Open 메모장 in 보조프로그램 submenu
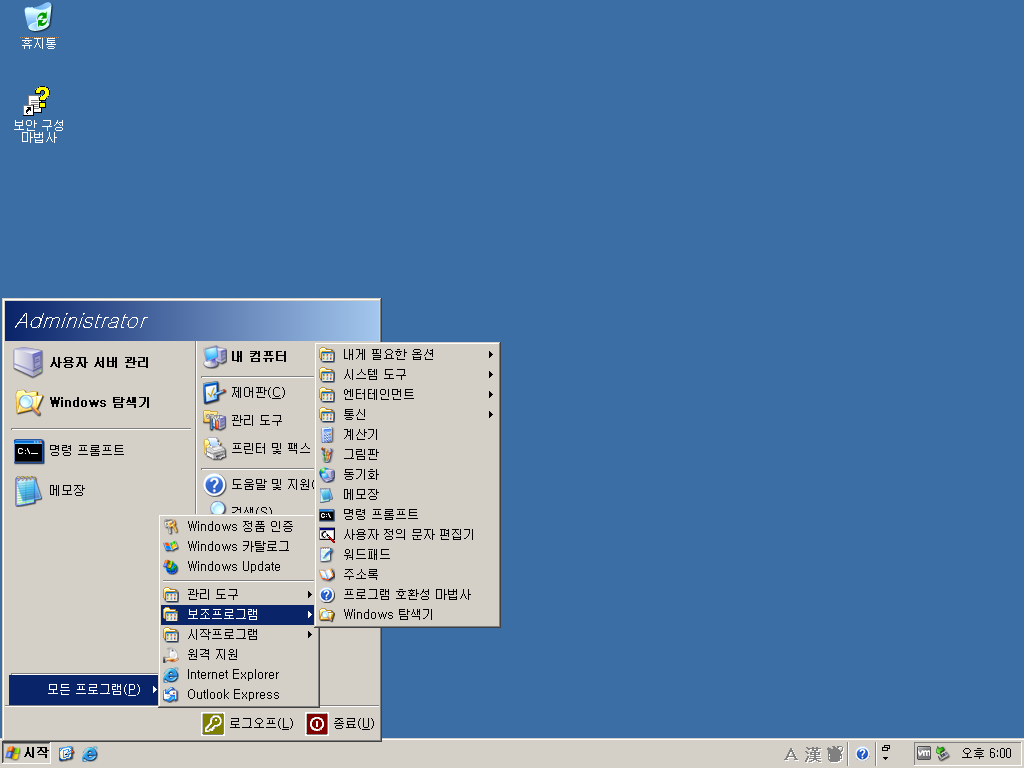Screen dimensions: 1024x768 (408, 495)
